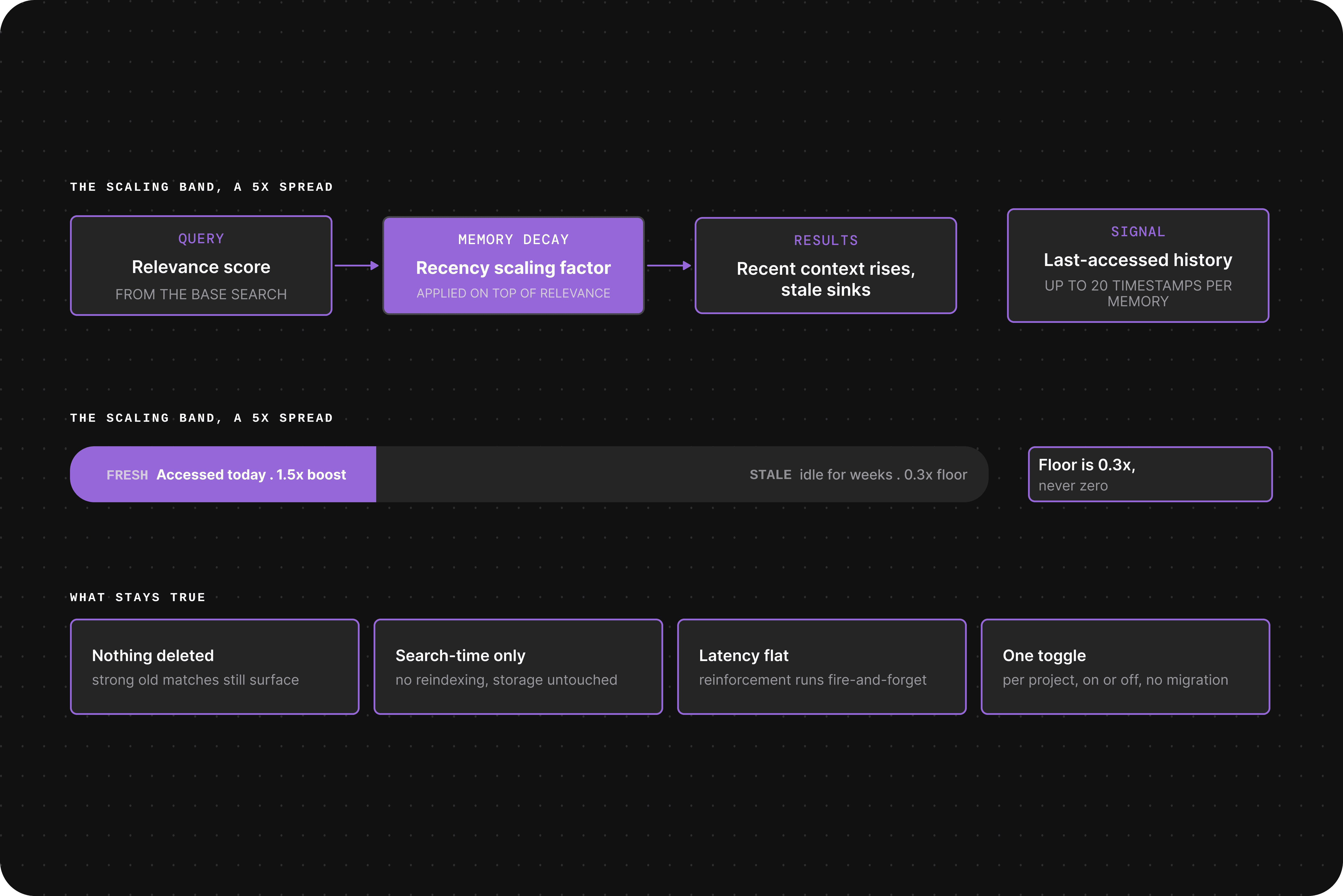
Task: Select the "Relevance score" title
Action: click(x=201, y=267)
